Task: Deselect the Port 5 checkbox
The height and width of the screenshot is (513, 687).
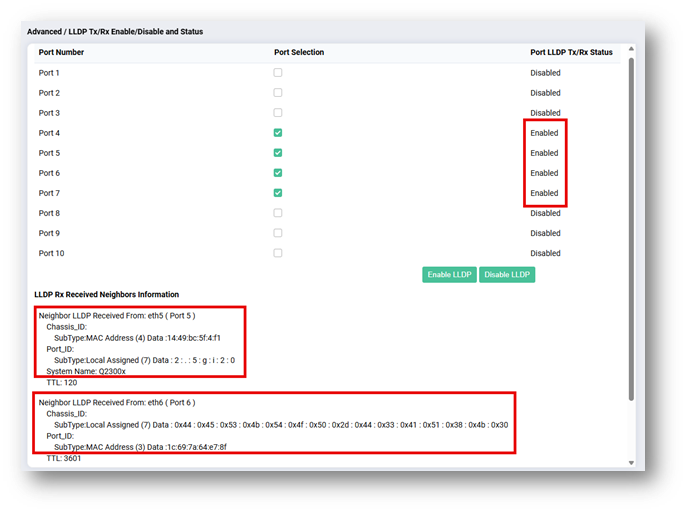Action: point(278,153)
